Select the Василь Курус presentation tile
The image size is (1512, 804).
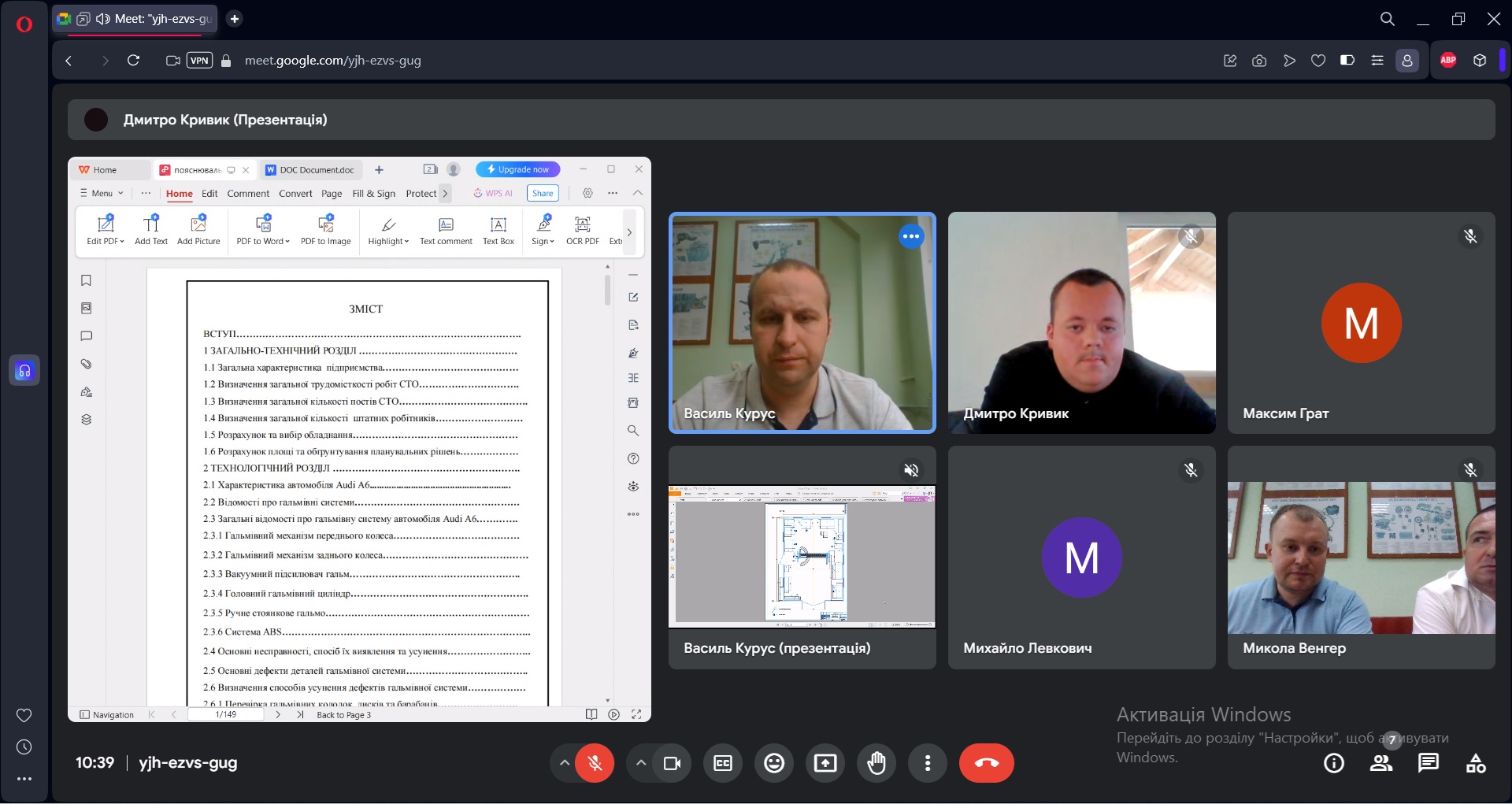[802, 557]
